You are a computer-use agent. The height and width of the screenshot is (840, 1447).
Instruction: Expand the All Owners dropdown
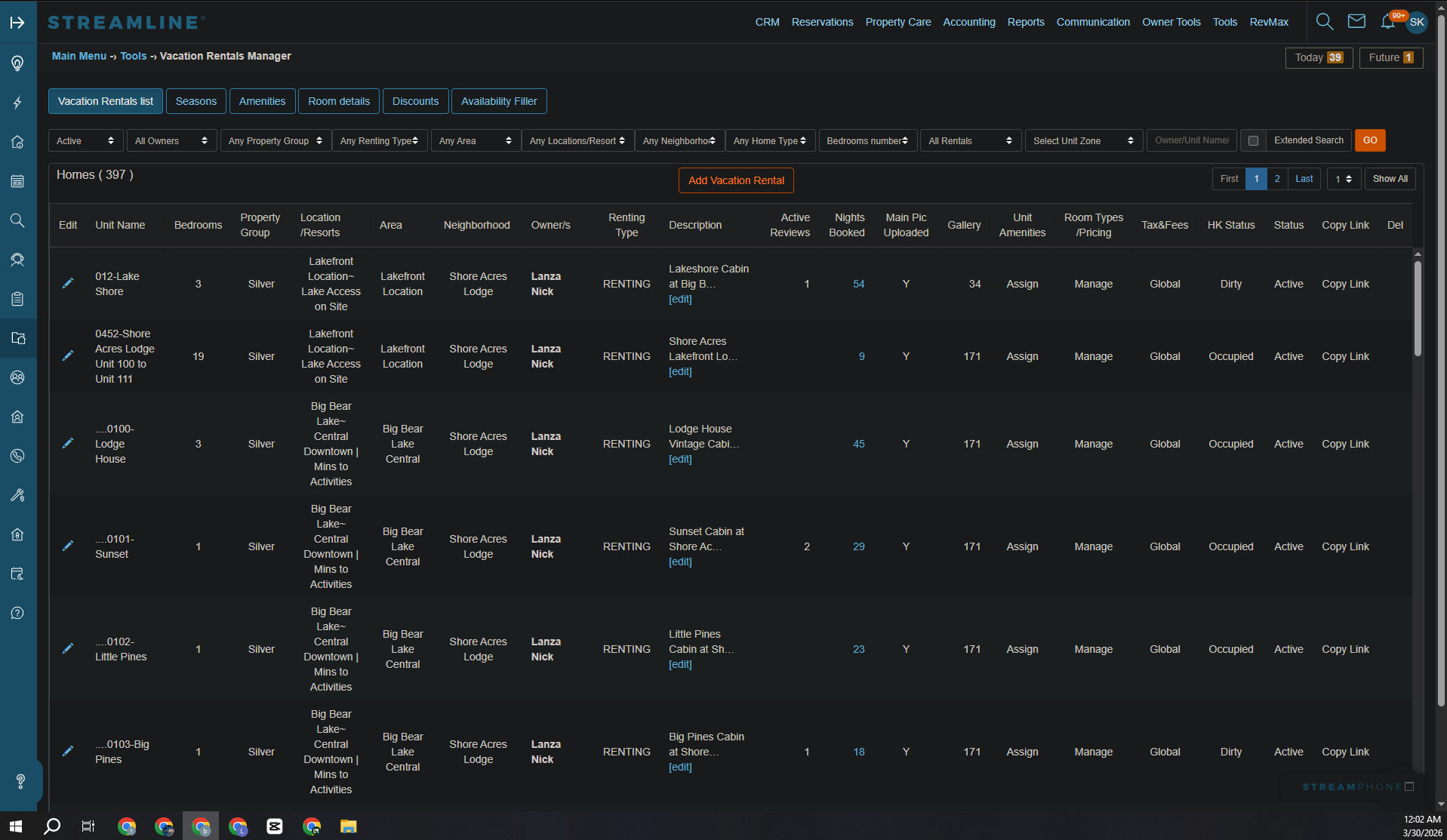point(171,141)
